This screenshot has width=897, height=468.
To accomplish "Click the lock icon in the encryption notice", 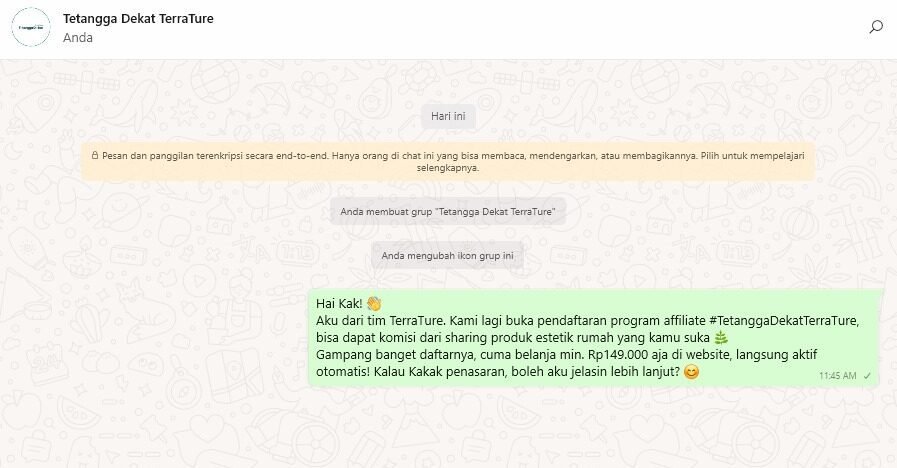I will (95, 155).
